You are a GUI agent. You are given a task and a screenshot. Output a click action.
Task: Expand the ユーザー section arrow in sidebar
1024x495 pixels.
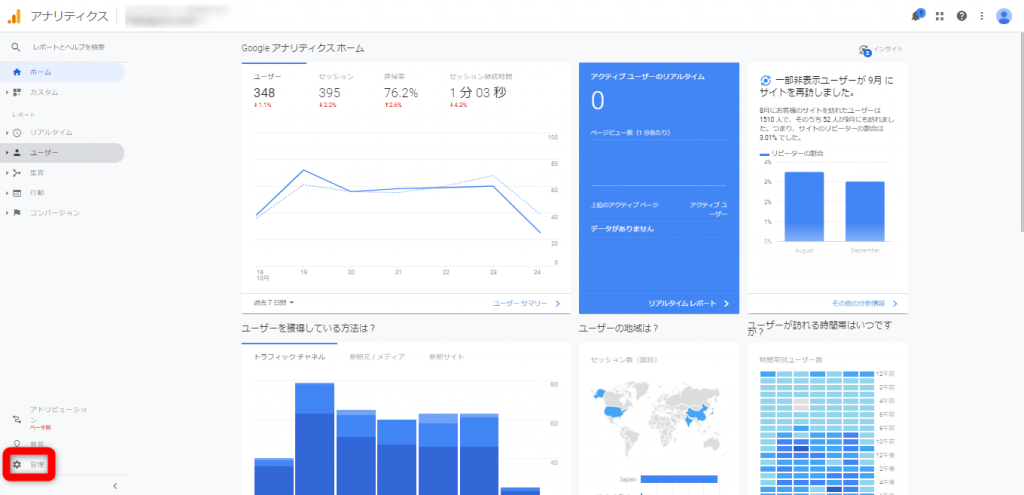[7, 153]
